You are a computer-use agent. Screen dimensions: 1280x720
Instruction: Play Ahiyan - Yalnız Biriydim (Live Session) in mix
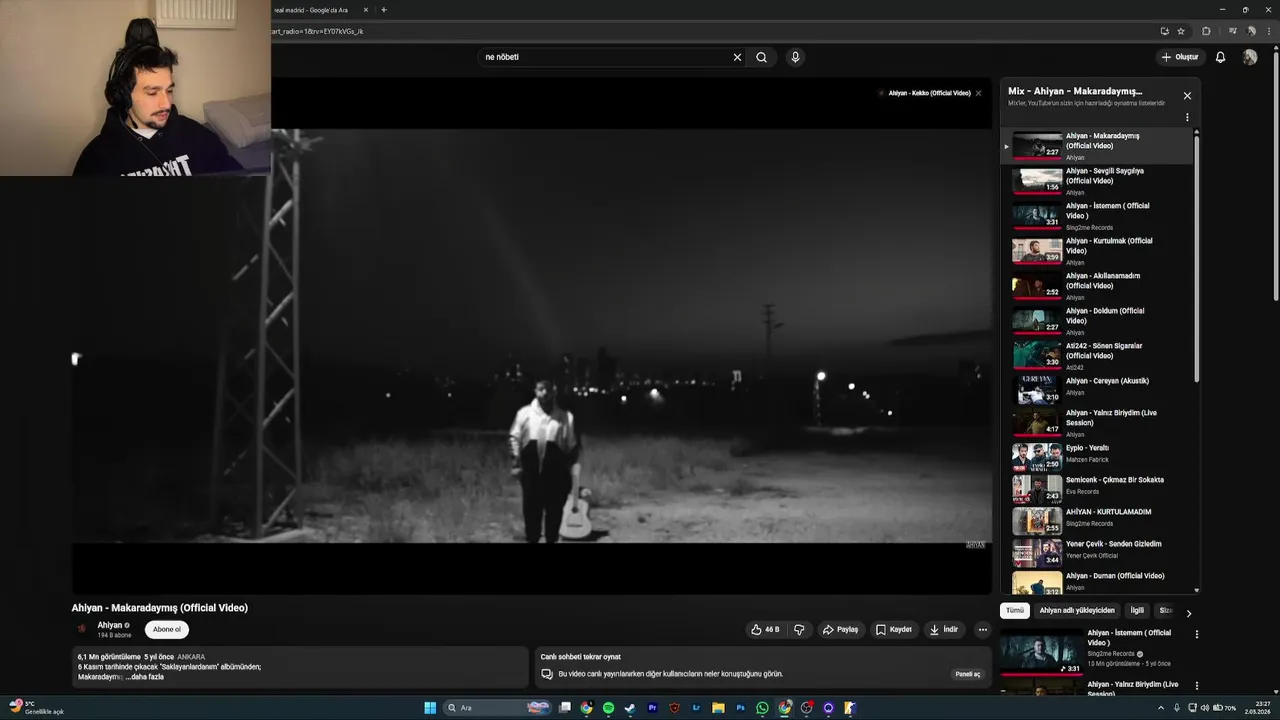(x=1097, y=422)
